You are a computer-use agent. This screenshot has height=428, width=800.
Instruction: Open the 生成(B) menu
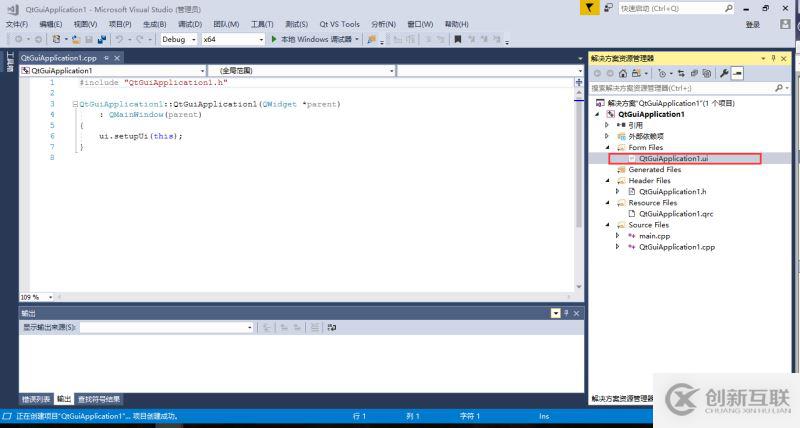[155, 24]
